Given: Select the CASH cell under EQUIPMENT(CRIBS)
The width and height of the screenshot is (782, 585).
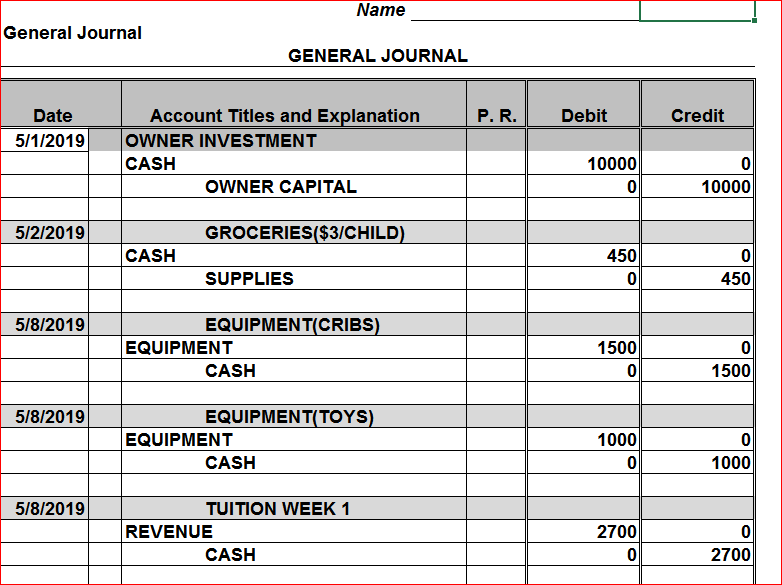Looking at the screenshot, I should coord(294,371).
